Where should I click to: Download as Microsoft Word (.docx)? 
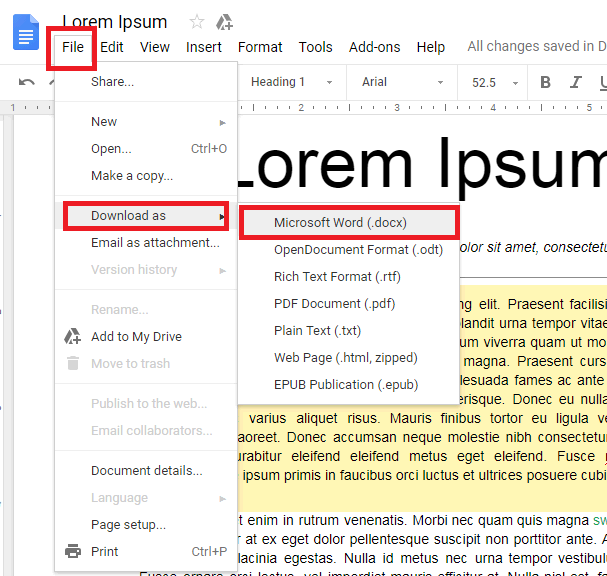point(349,223)
